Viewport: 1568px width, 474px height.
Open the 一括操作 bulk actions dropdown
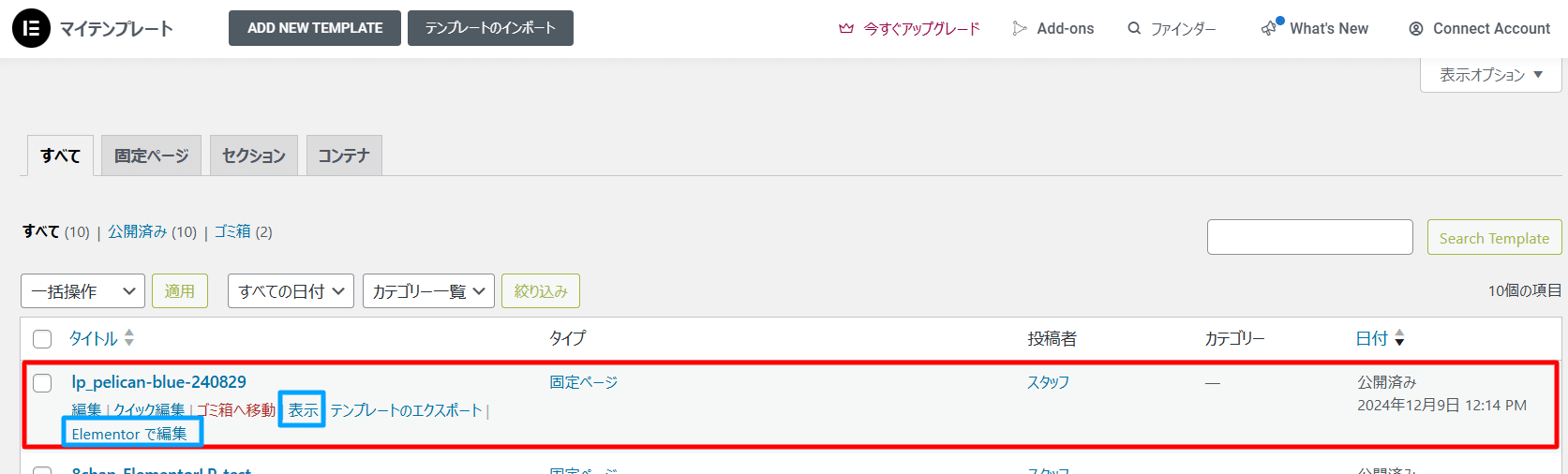tap(82, 291)
